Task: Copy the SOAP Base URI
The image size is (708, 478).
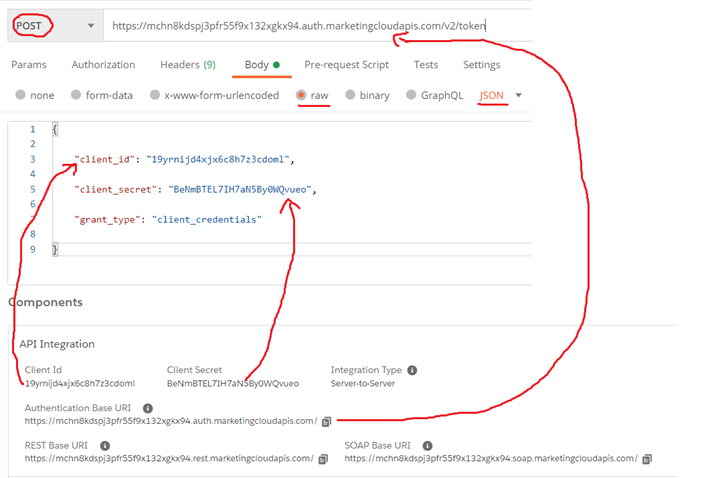Action: click(647, 459)
